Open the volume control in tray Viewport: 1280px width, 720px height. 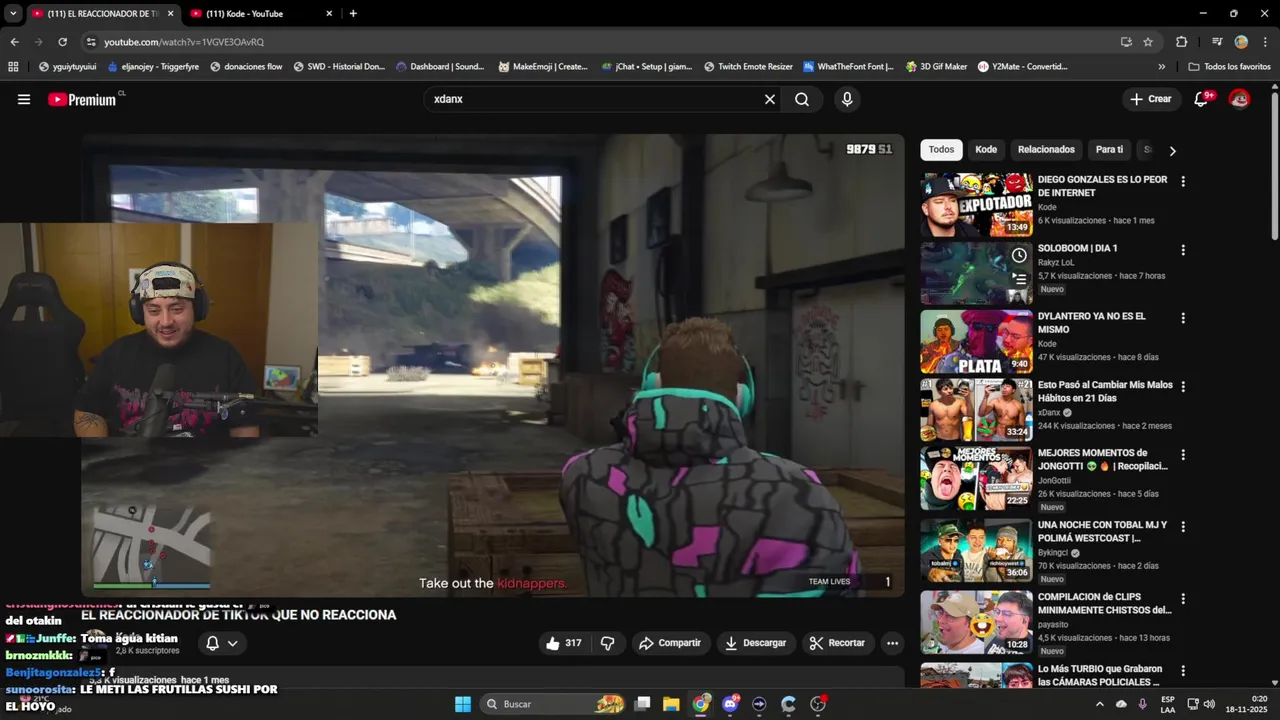pyautogui.click(x=1209, y=704)
